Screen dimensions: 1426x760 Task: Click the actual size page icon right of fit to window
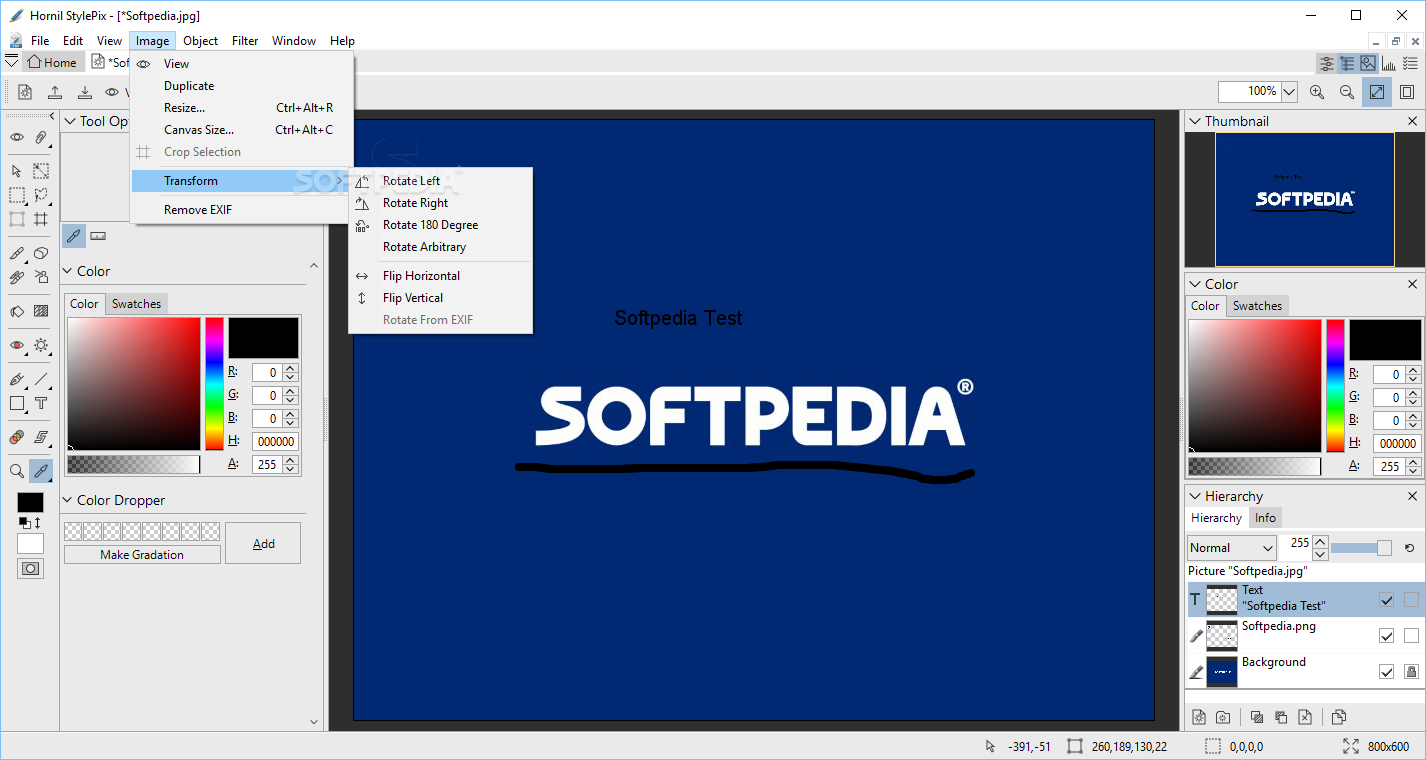(x=1407, y=92)
